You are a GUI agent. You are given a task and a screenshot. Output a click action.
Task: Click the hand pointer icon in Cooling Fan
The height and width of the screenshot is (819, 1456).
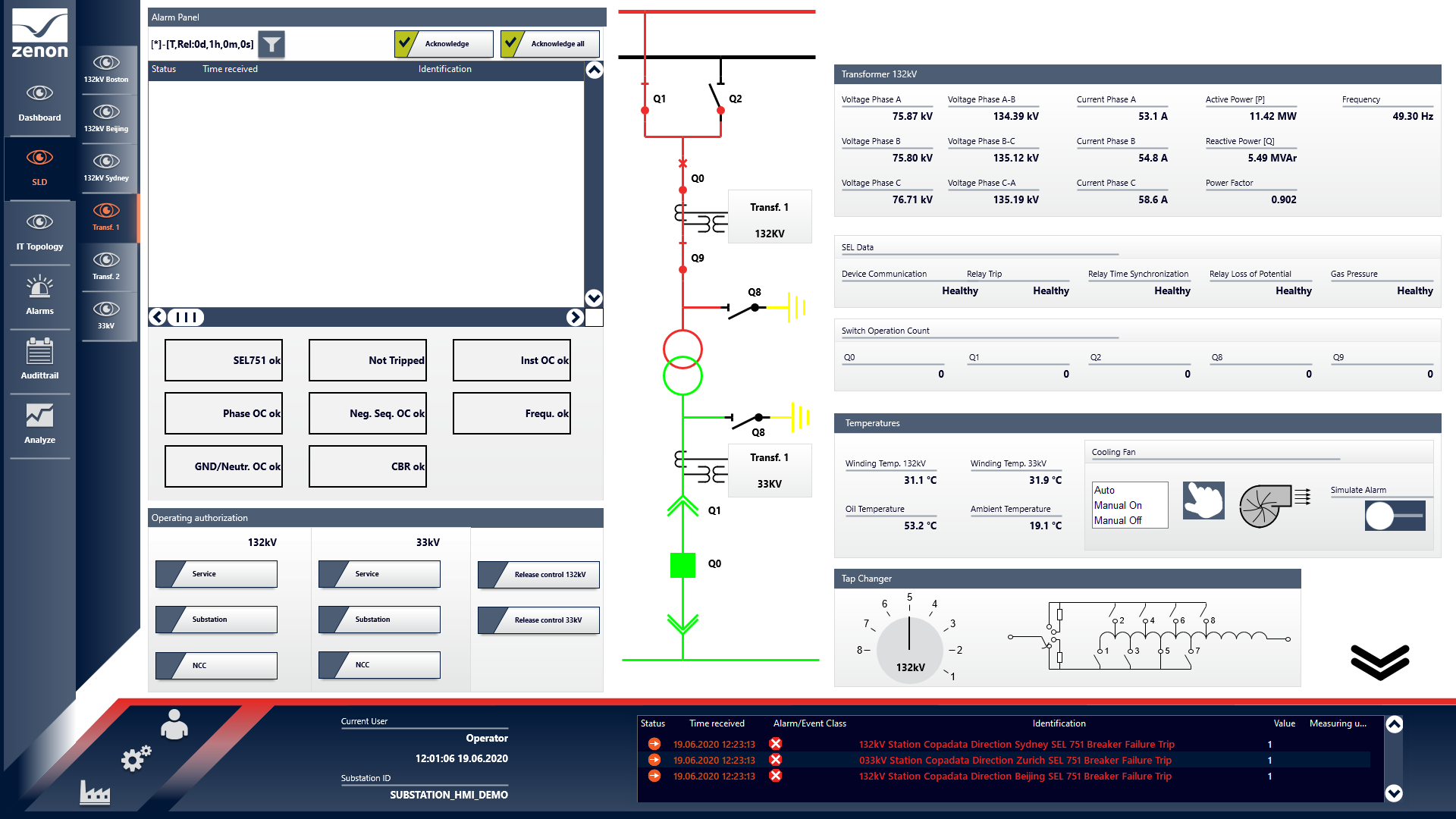tap(1203, 500)
